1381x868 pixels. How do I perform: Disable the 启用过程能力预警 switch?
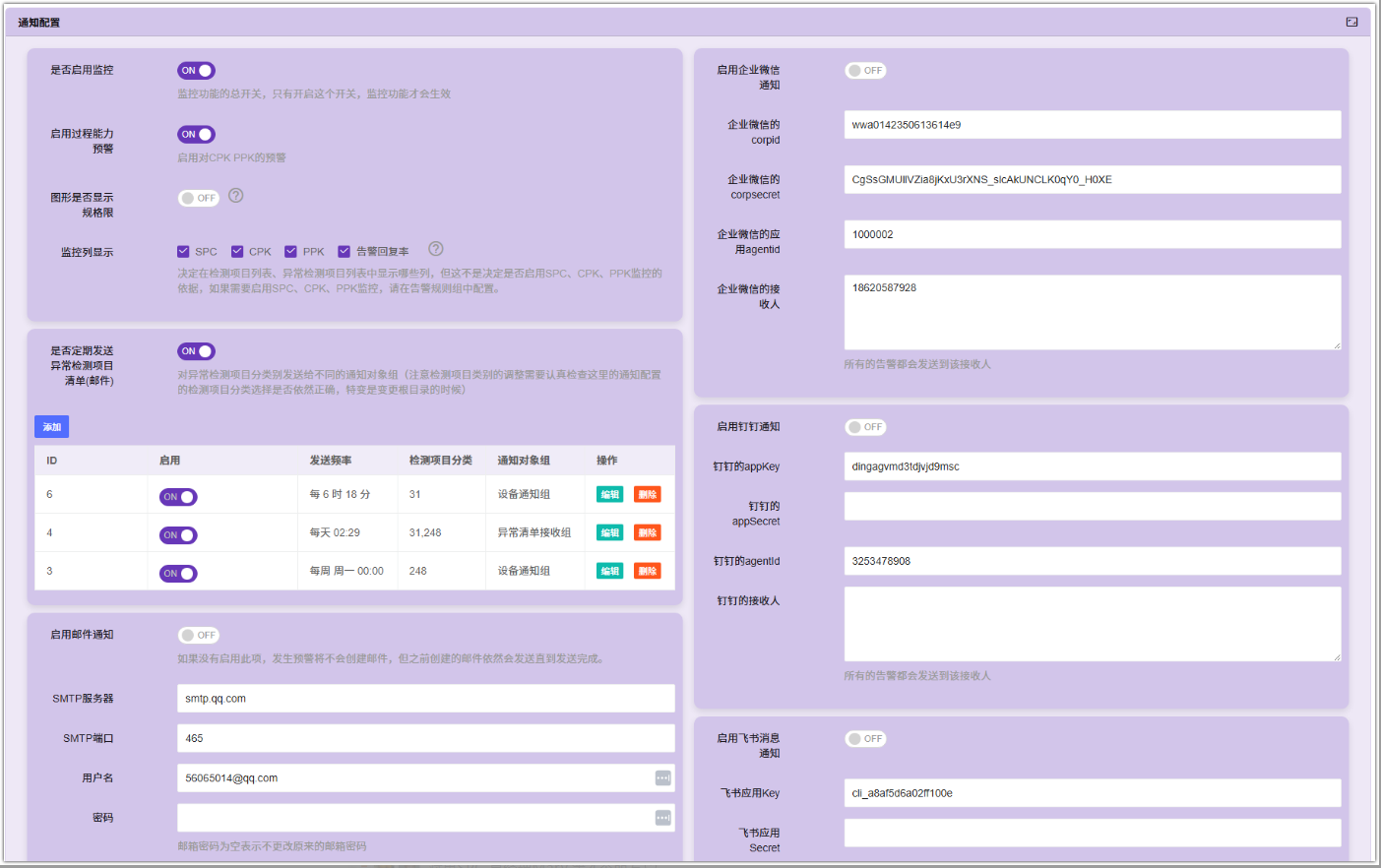[x=196, y=135]
